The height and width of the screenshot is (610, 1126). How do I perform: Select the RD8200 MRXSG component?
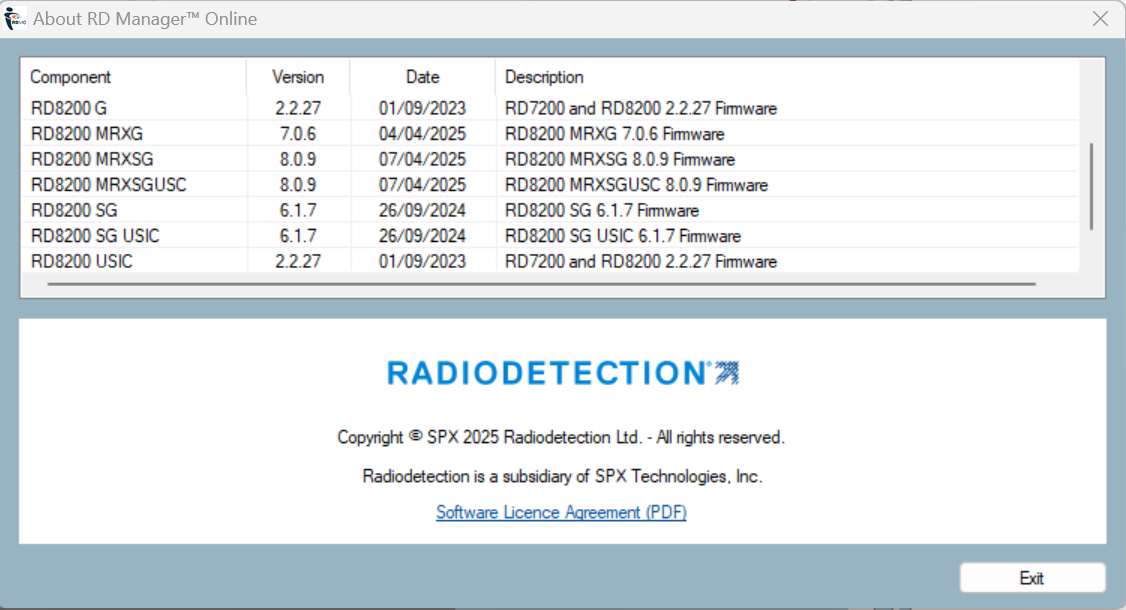click(92, 159)
